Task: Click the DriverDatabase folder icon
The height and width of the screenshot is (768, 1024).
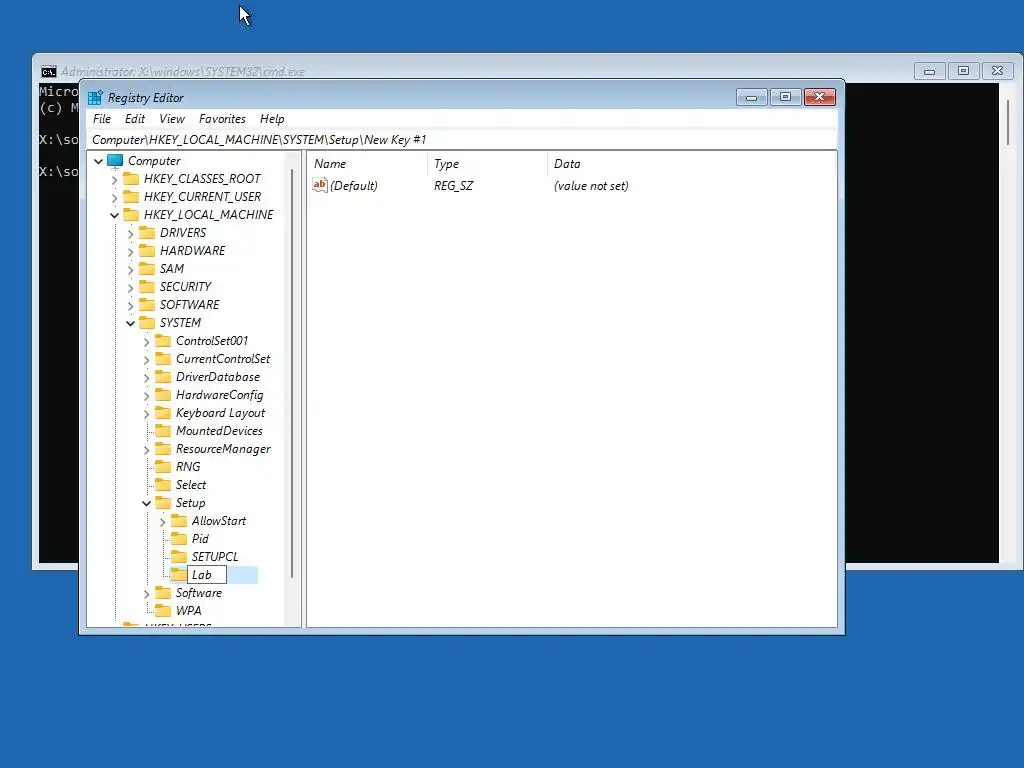Action: click(163, 377)
